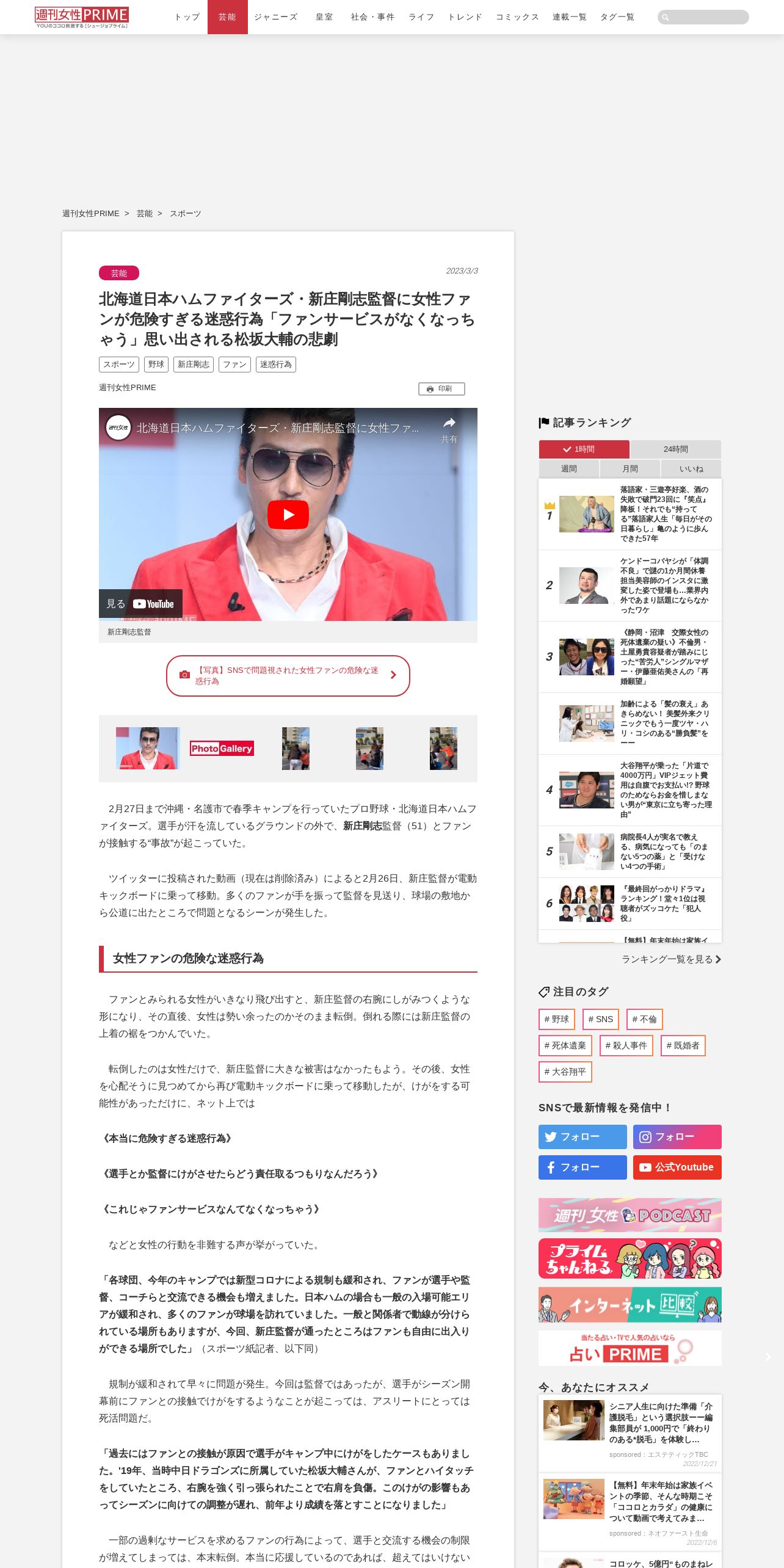Click the 新庄剛志 article tag

tap(194, 365)
